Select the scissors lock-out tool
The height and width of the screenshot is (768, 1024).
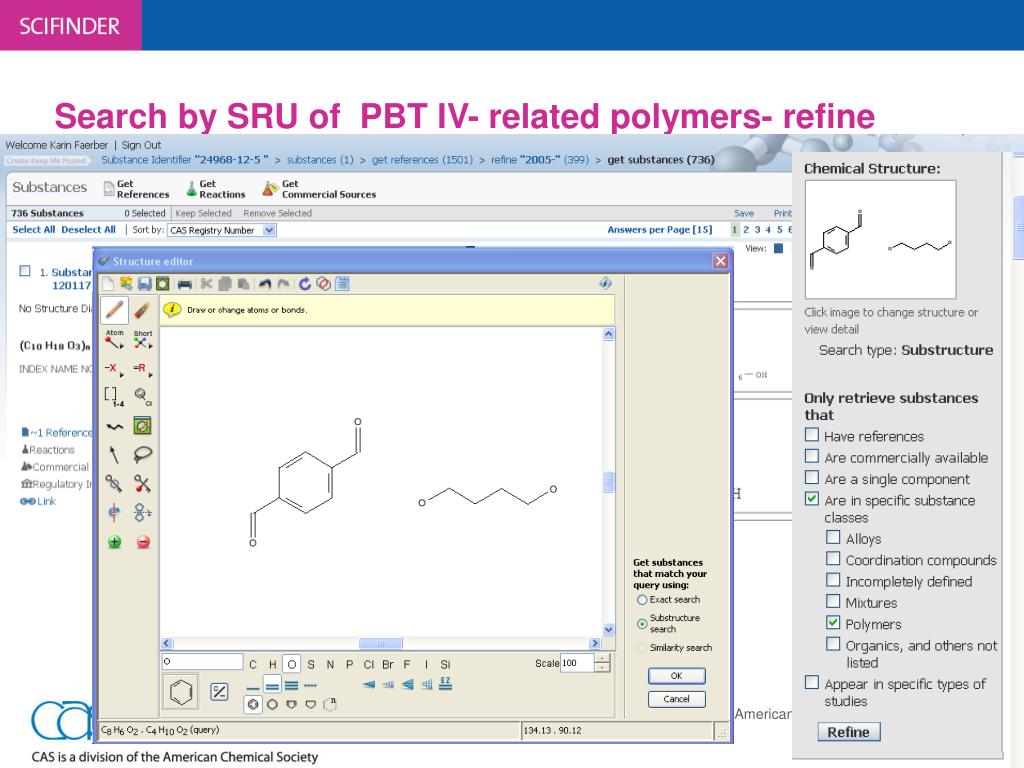coord(142,484)
